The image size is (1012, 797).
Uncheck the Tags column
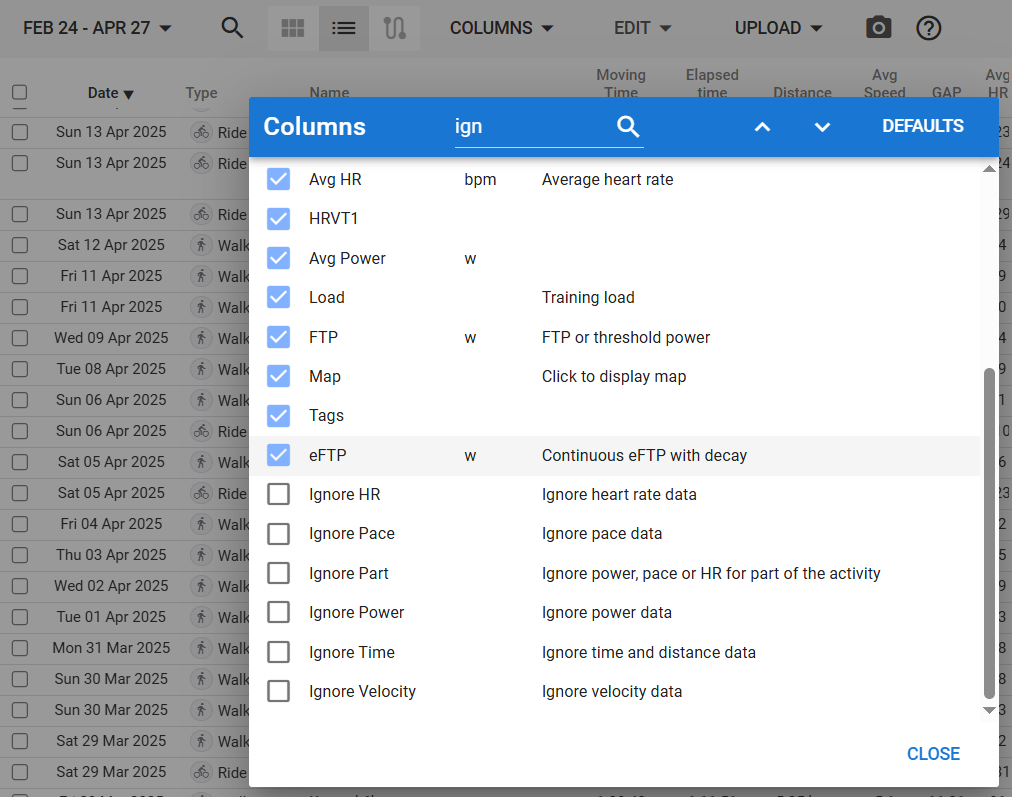coord(278,416)
